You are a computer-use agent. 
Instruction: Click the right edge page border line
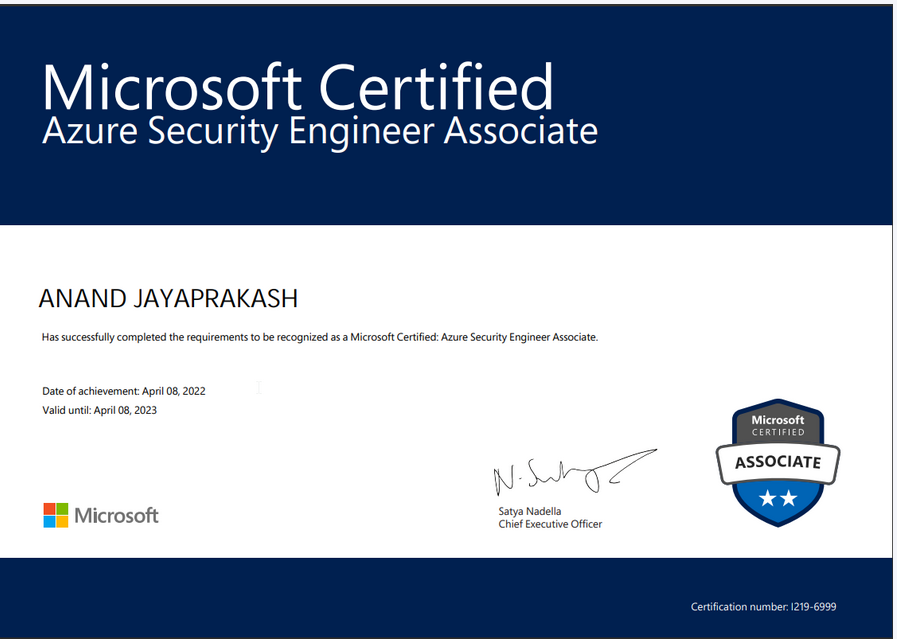coord(894,320)
